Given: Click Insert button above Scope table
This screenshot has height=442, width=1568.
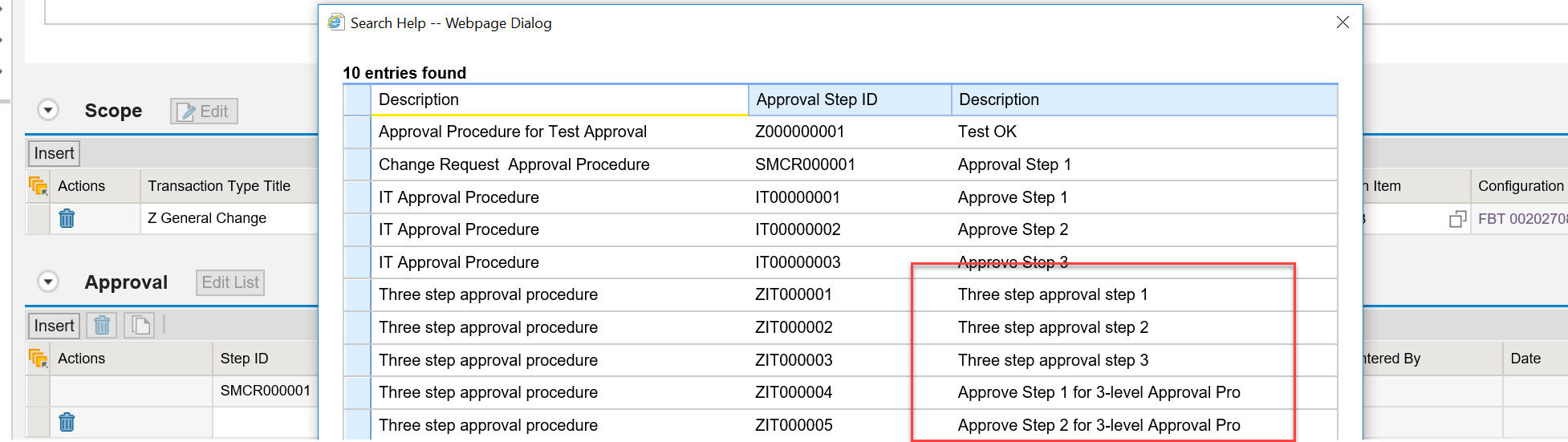Looking at the screenshot, I should (54, 153).
